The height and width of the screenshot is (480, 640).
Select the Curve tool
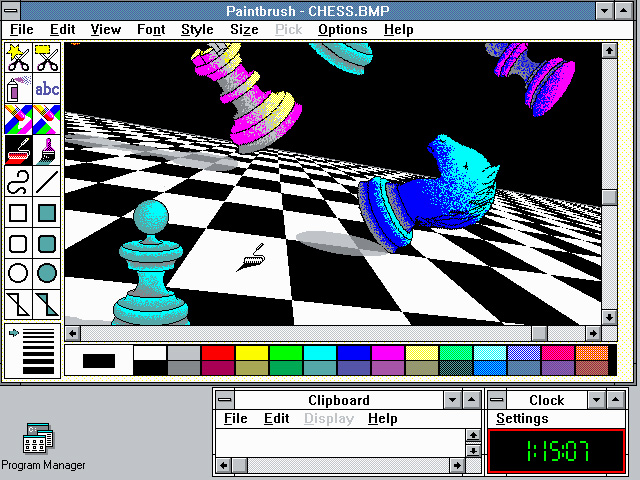pos(18,181)
